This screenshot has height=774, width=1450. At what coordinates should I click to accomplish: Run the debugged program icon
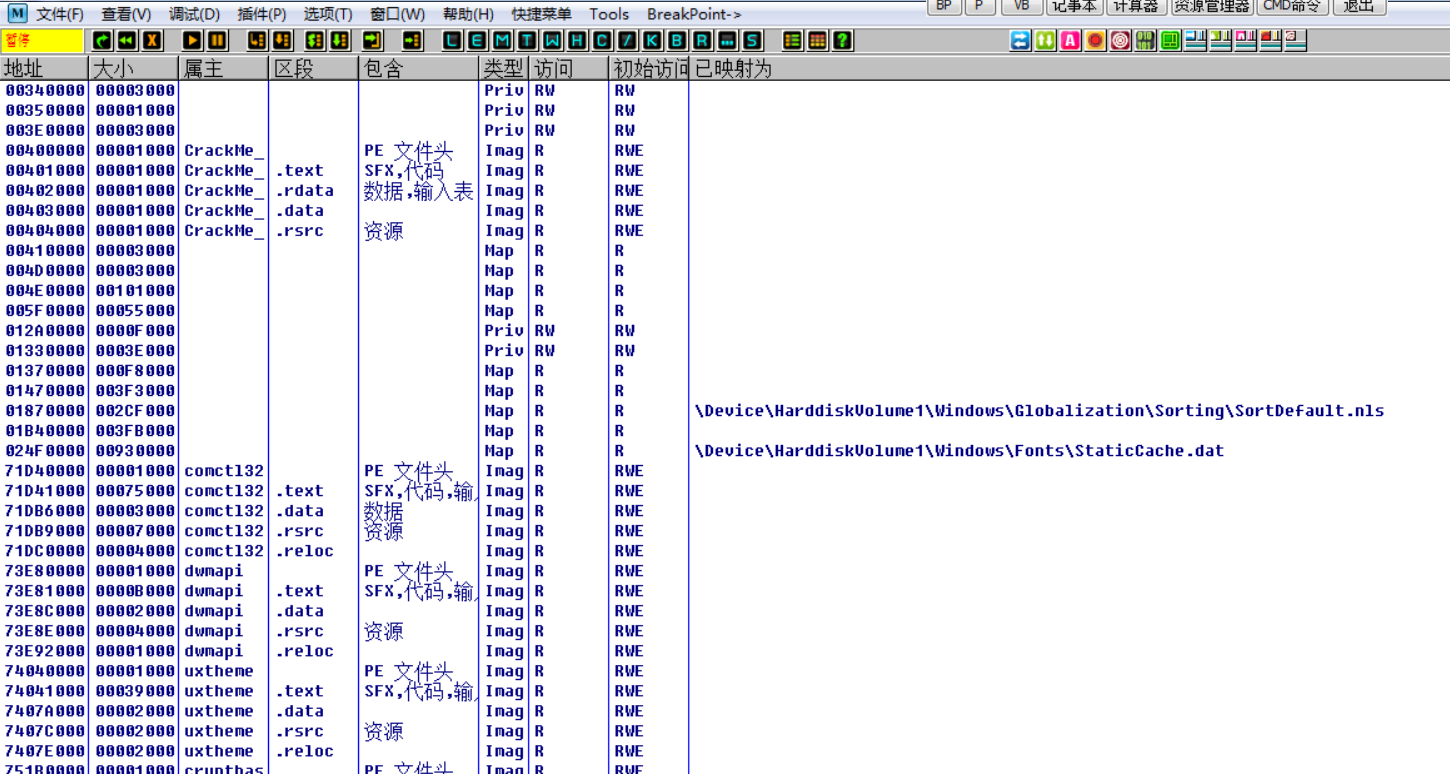pos(193,42)
